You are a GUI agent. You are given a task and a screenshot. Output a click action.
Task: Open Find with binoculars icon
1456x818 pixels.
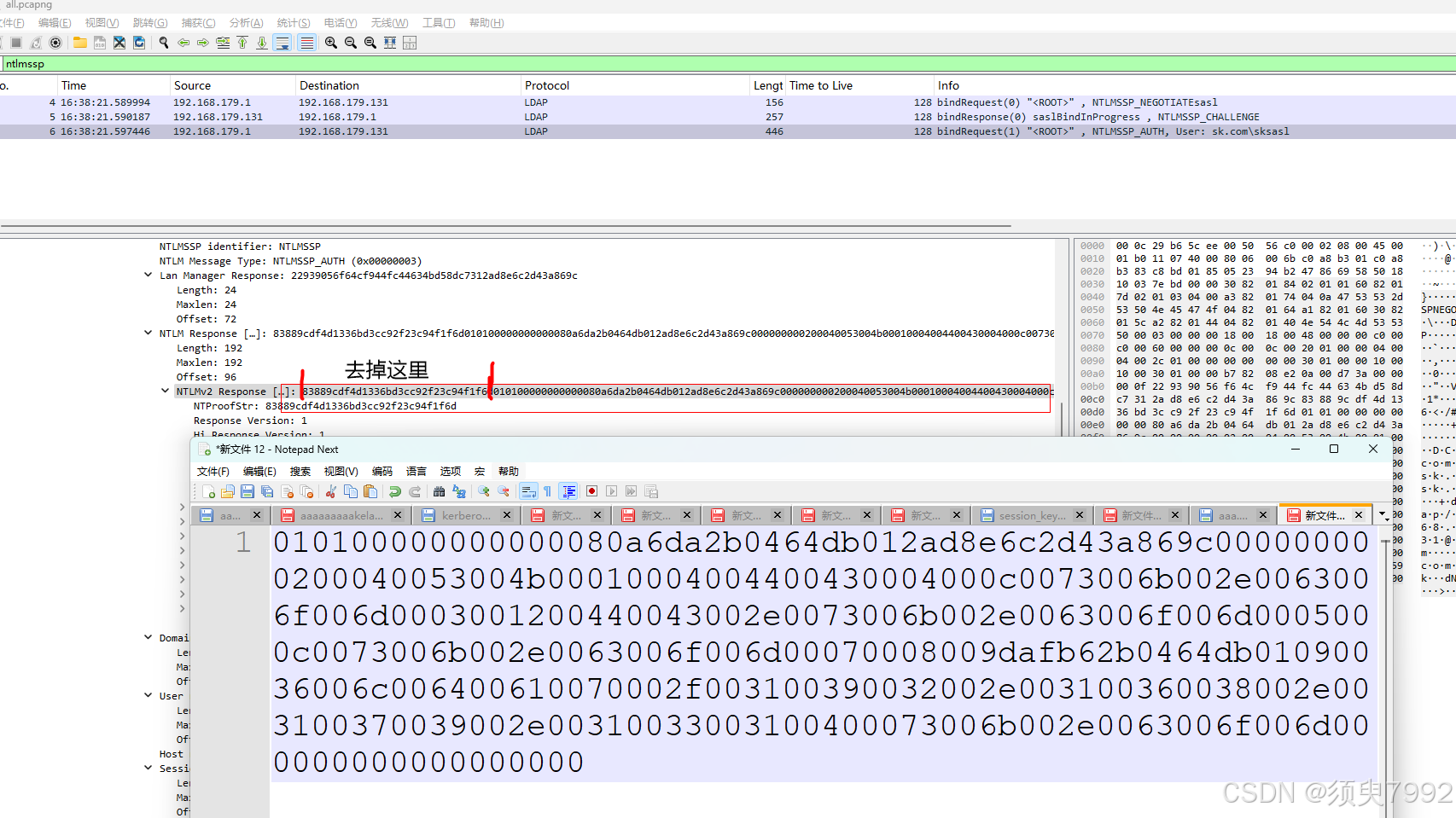pos(440,491)
